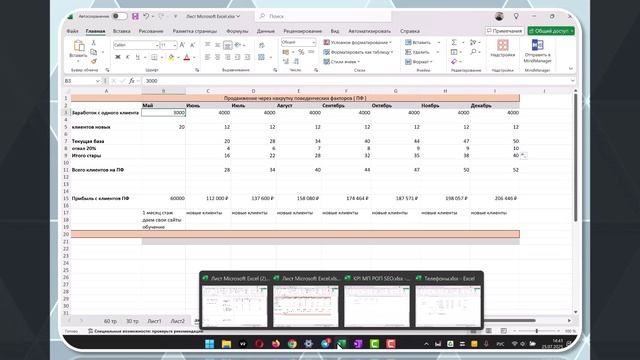This screenshot has width=640, height=360.
Task: Center cell text horizontally
Action: click(218, 57)
